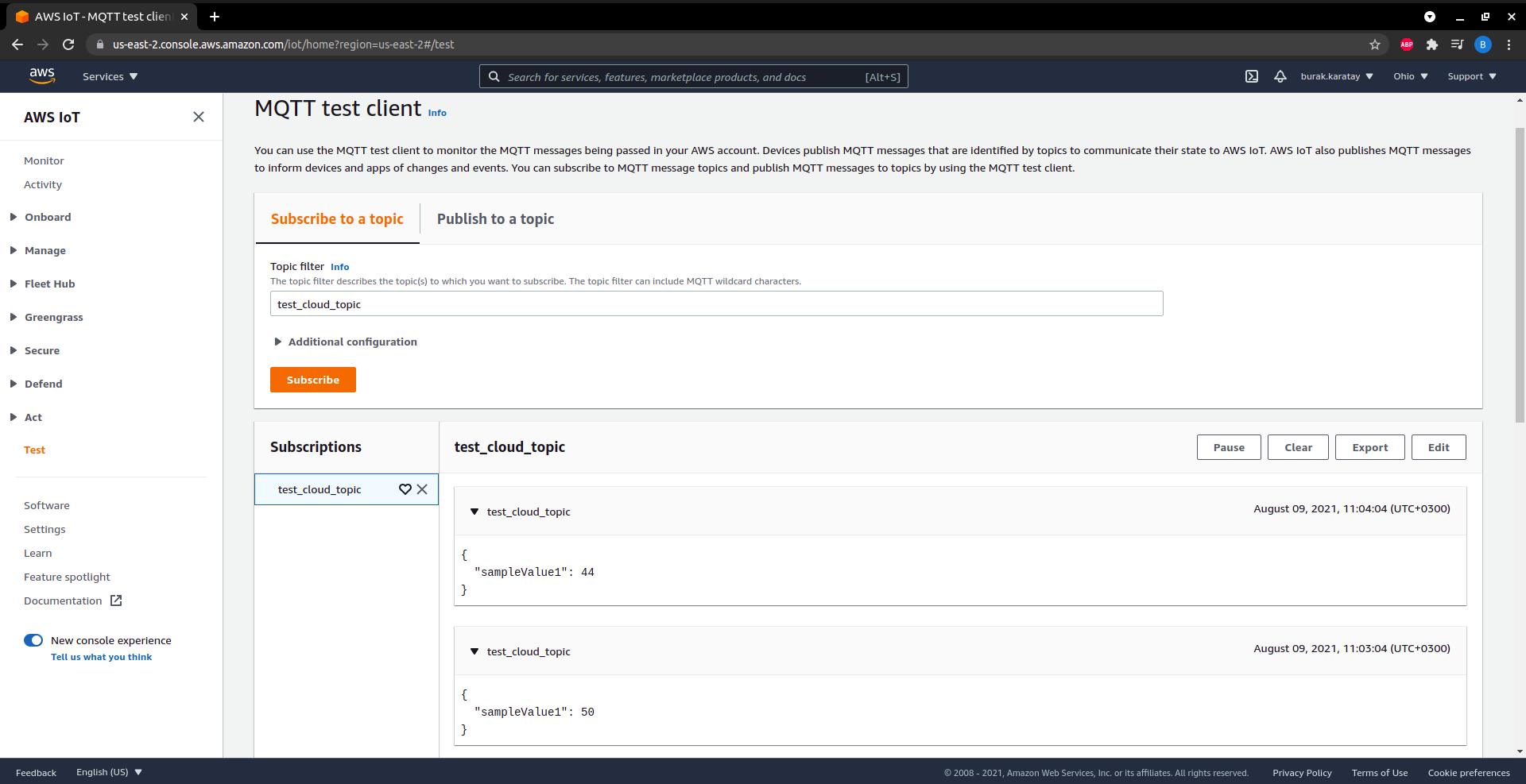This screenshot has width=1526, height=784.
Task: Collapse the 11:04:04 test_cloud_topic message
Action: [x=474, y=512]
